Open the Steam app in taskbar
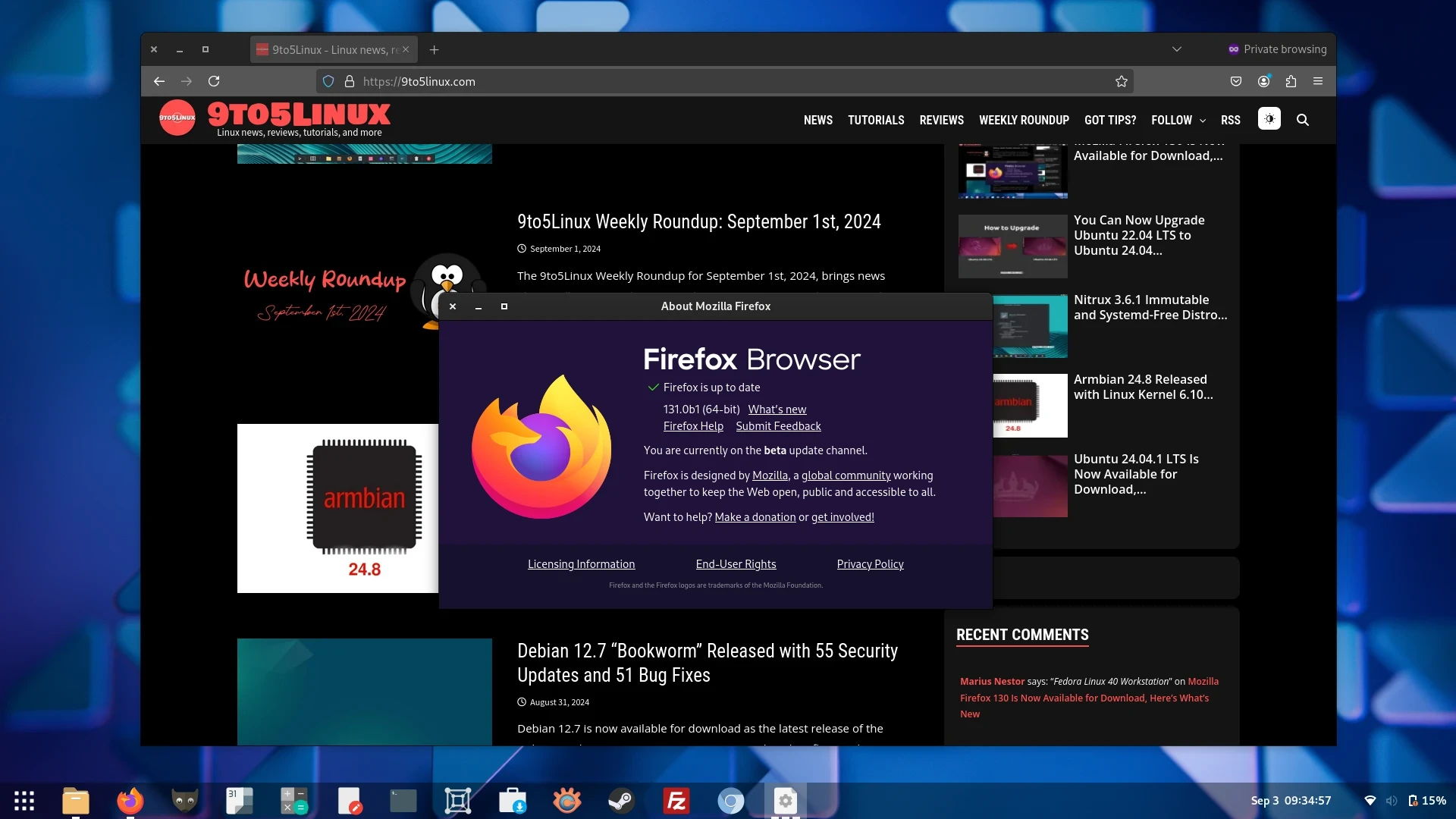1456x819 pixels. click(x=620, y=800)
